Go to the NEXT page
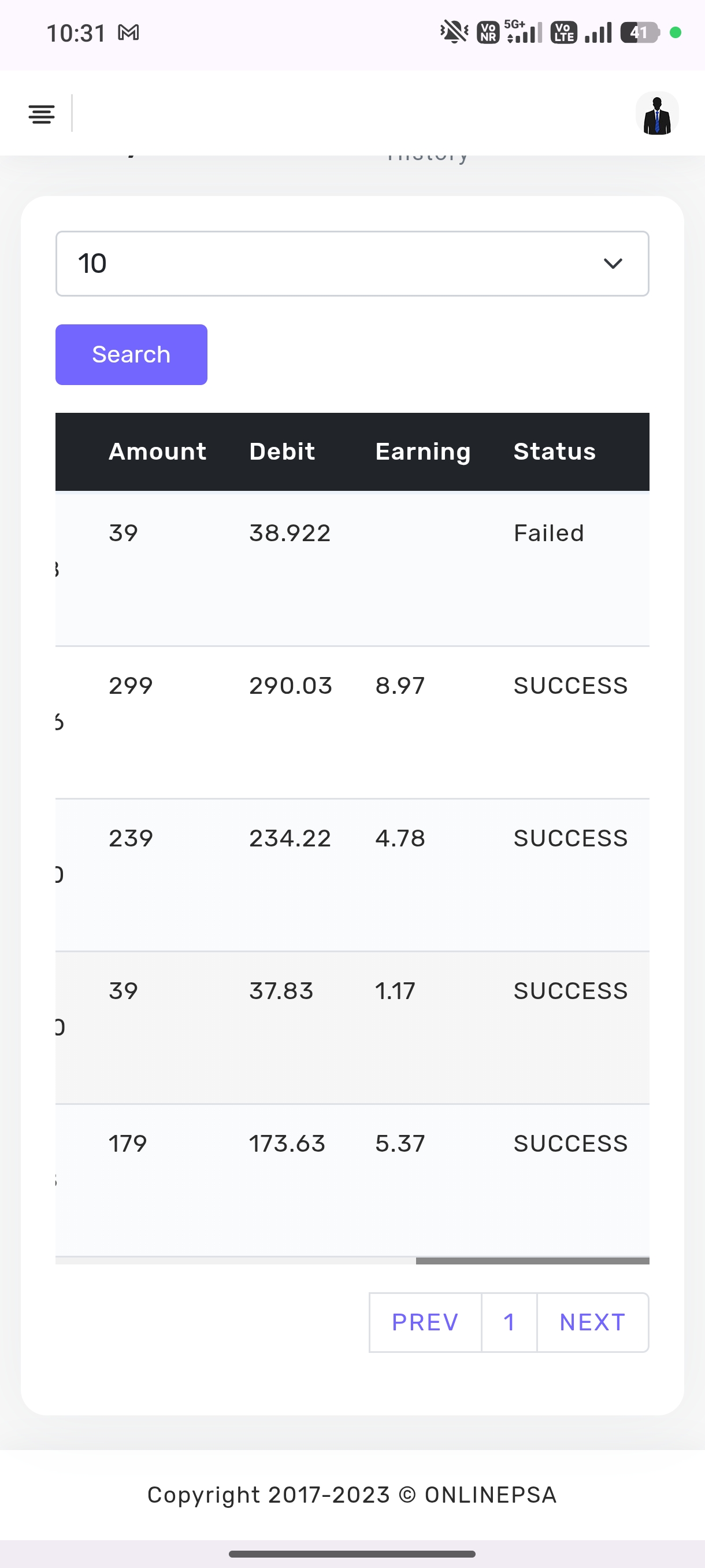The height and width of the screenshot is (1568, 705). point(592,1322)
